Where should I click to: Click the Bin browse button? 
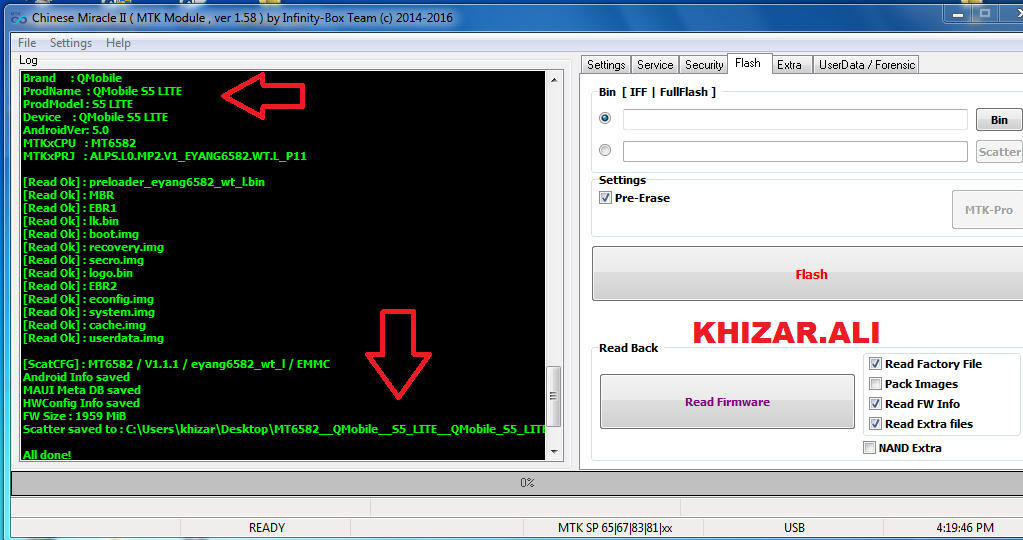tap(999, 120)
